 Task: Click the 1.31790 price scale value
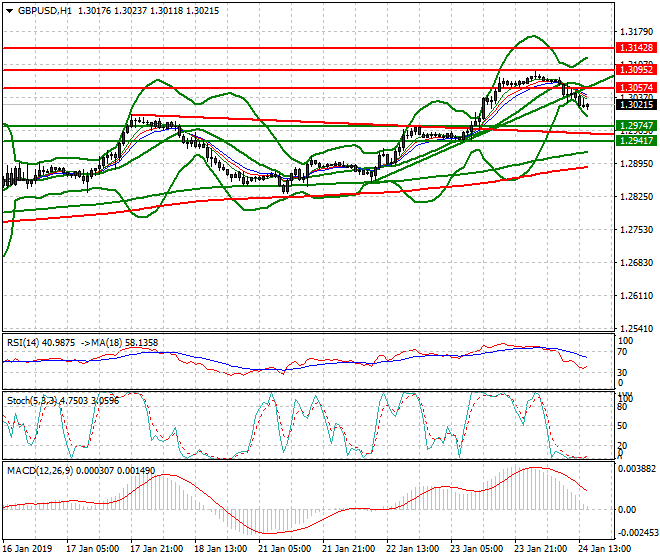(636, 32)
